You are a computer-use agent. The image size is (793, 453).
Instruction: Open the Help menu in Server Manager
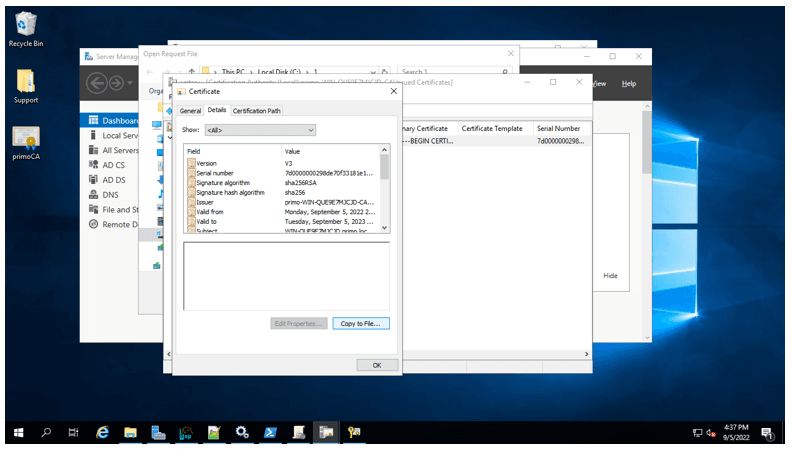tap(628, 84)
